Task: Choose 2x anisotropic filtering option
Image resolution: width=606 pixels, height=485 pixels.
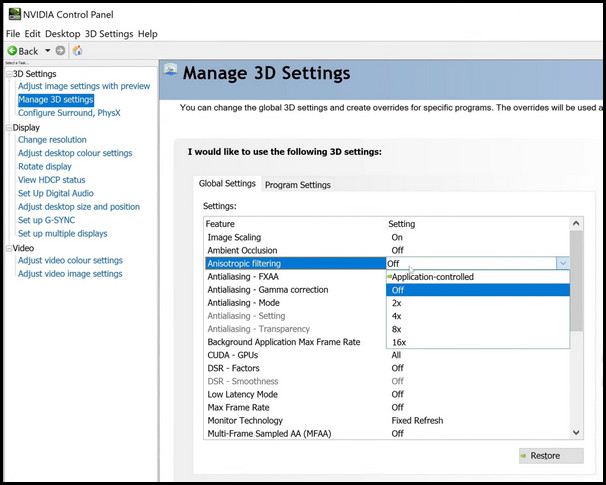Action: [478, 303]
